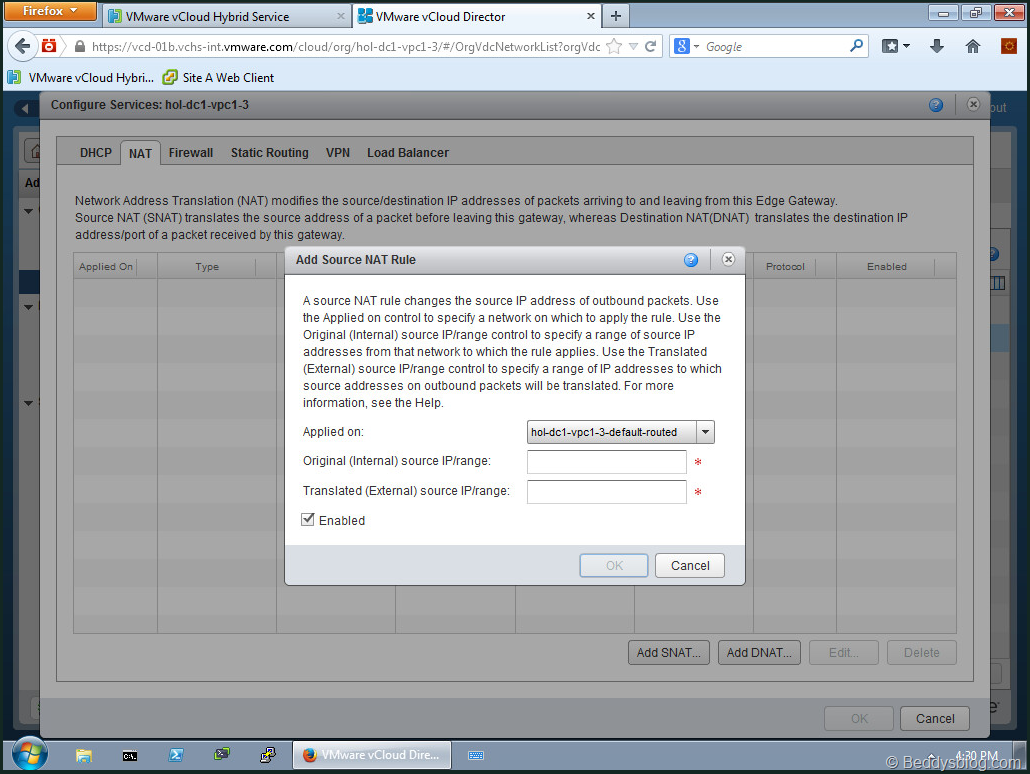Click the Google search engine icon
Screen dimensions: 1030x774
coord(682,46)
